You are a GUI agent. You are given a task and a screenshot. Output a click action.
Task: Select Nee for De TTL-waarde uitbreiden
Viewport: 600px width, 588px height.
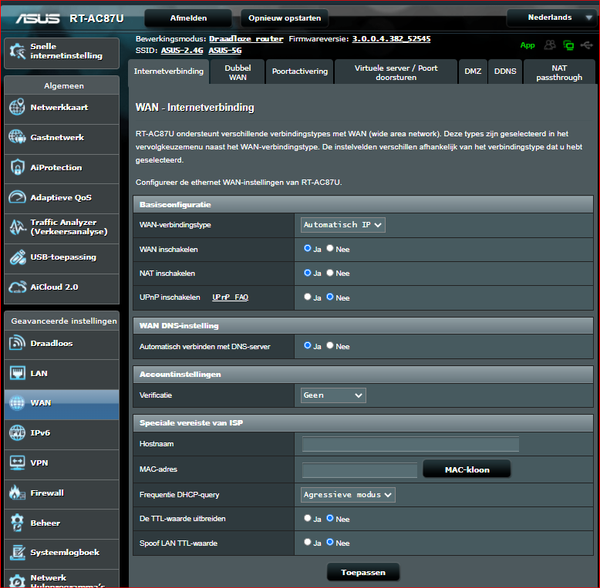click(330, 518)
